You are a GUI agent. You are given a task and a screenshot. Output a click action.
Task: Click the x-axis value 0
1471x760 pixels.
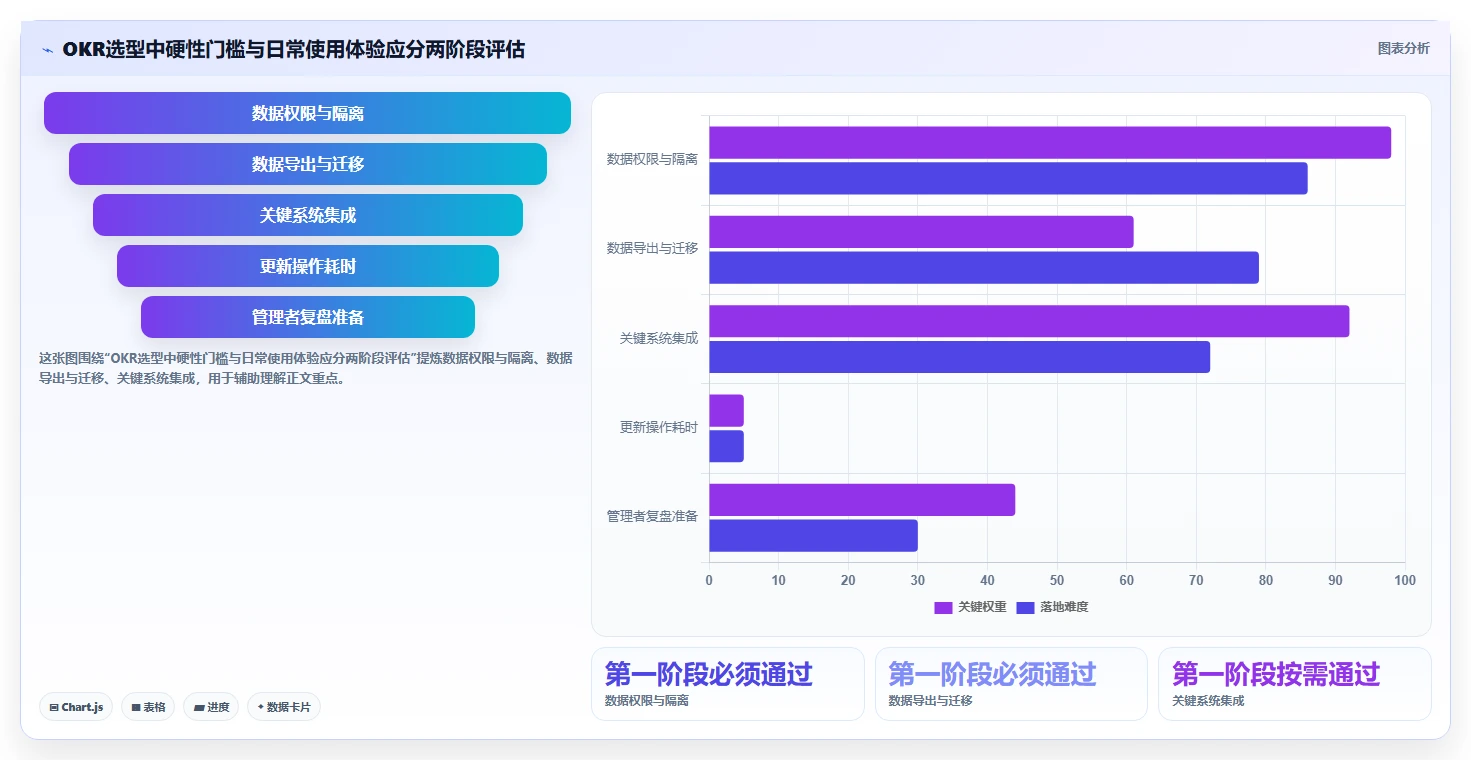[x=709, y=580]
